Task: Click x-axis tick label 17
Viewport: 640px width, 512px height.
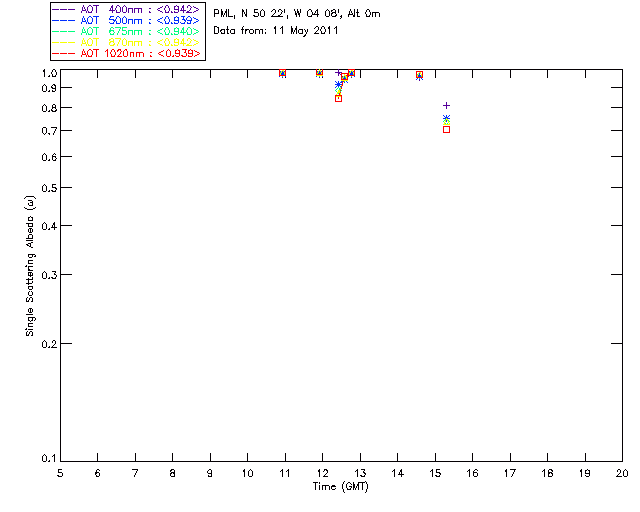Action: point(510,473)
